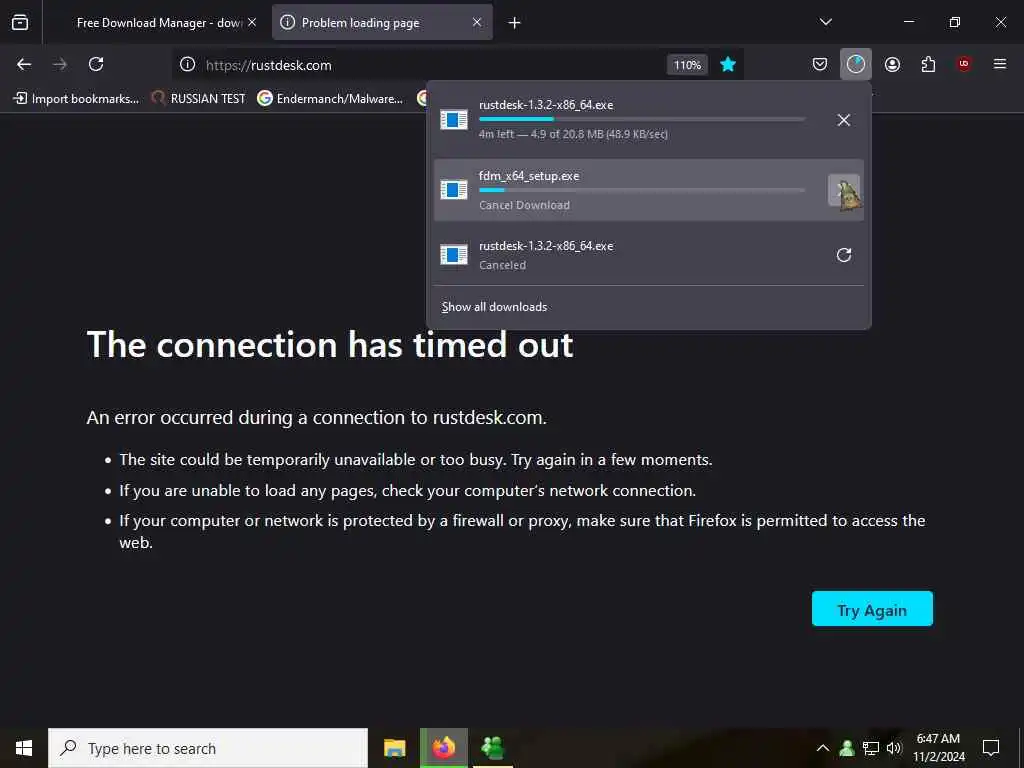Open the Firefox application hamburger menu

point(1000,64)
